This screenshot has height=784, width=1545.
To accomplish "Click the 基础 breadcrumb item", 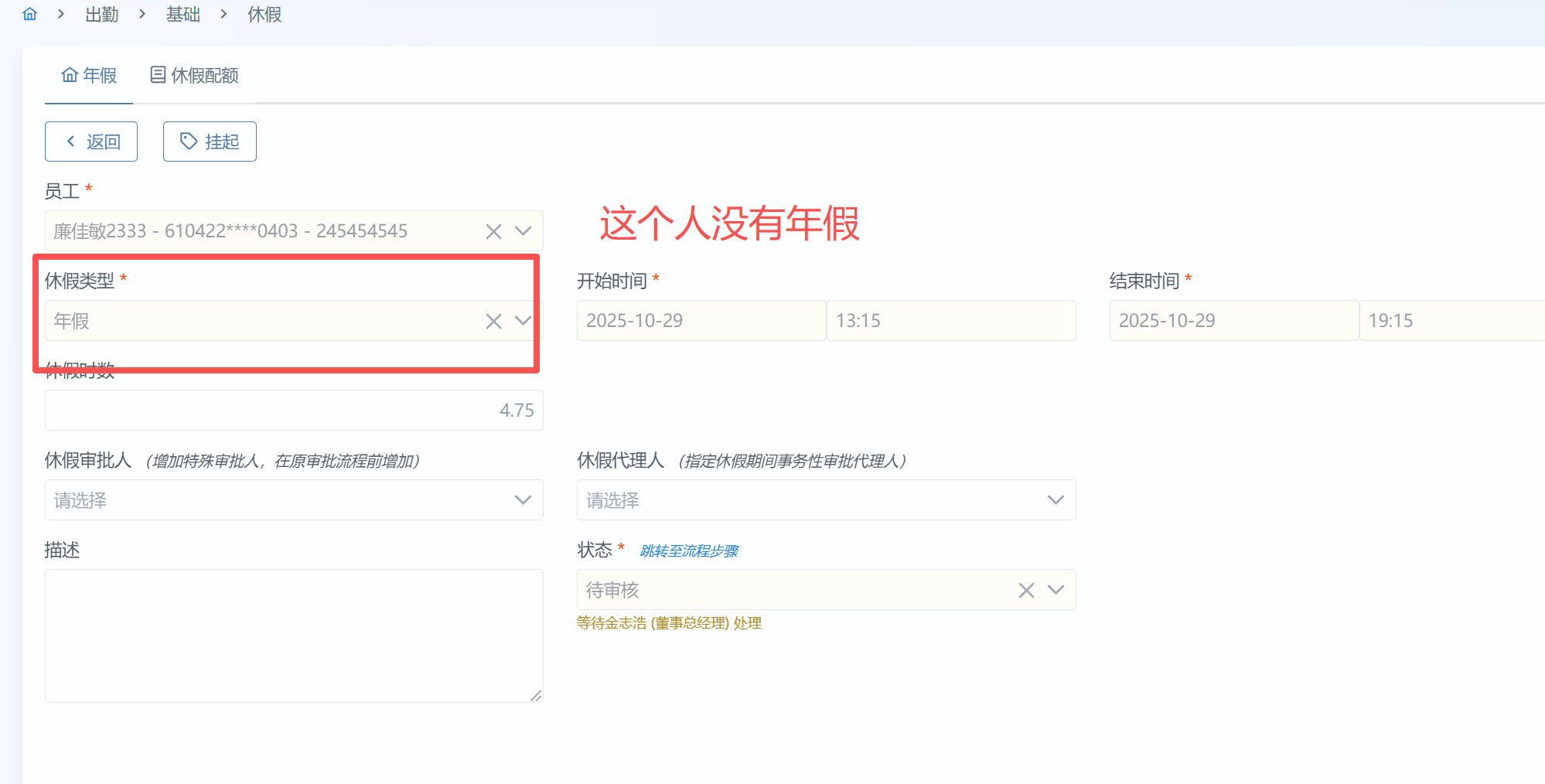I will point(182,14).
